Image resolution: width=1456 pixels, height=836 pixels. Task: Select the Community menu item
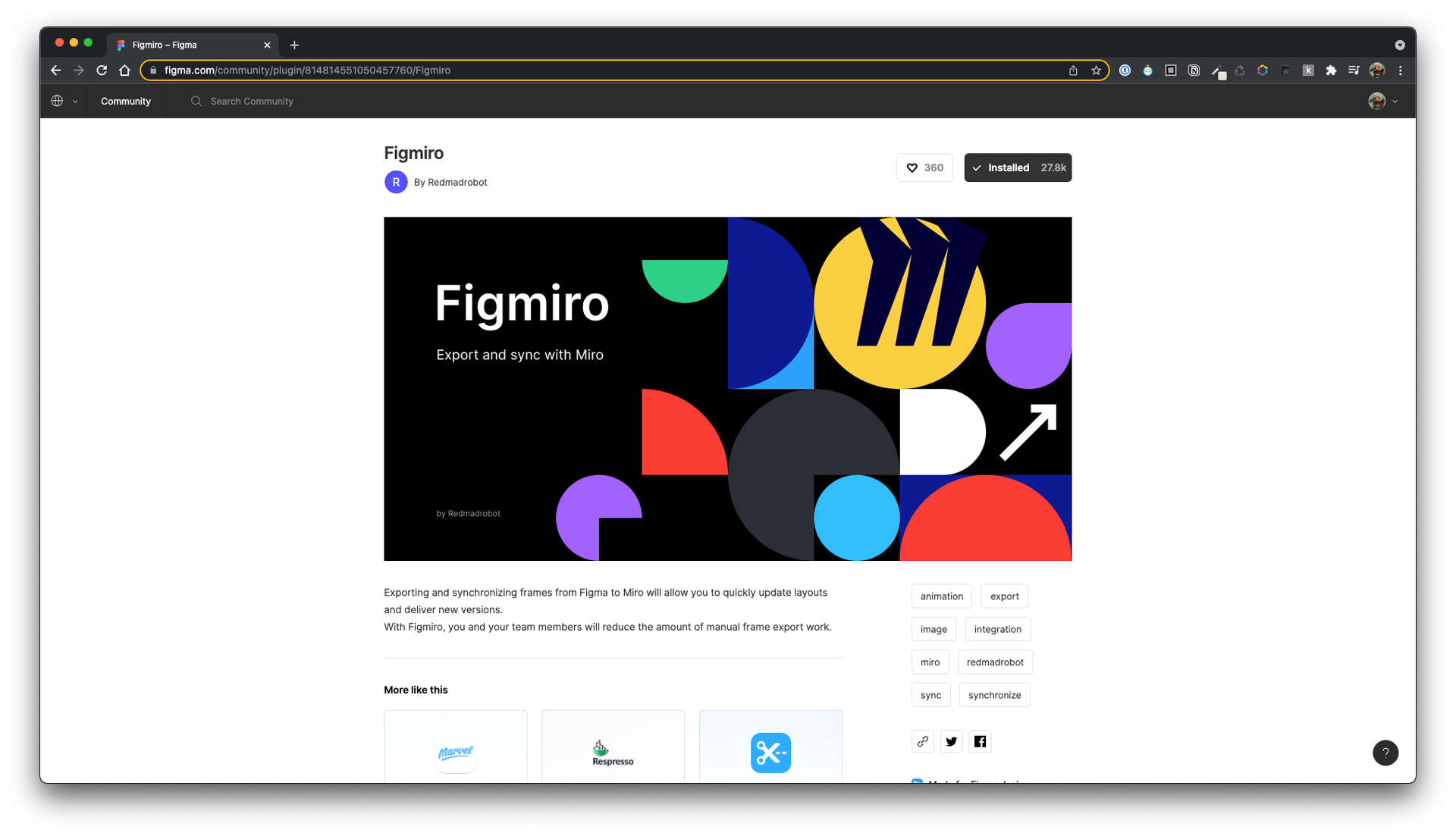click(x=126, y=100)
